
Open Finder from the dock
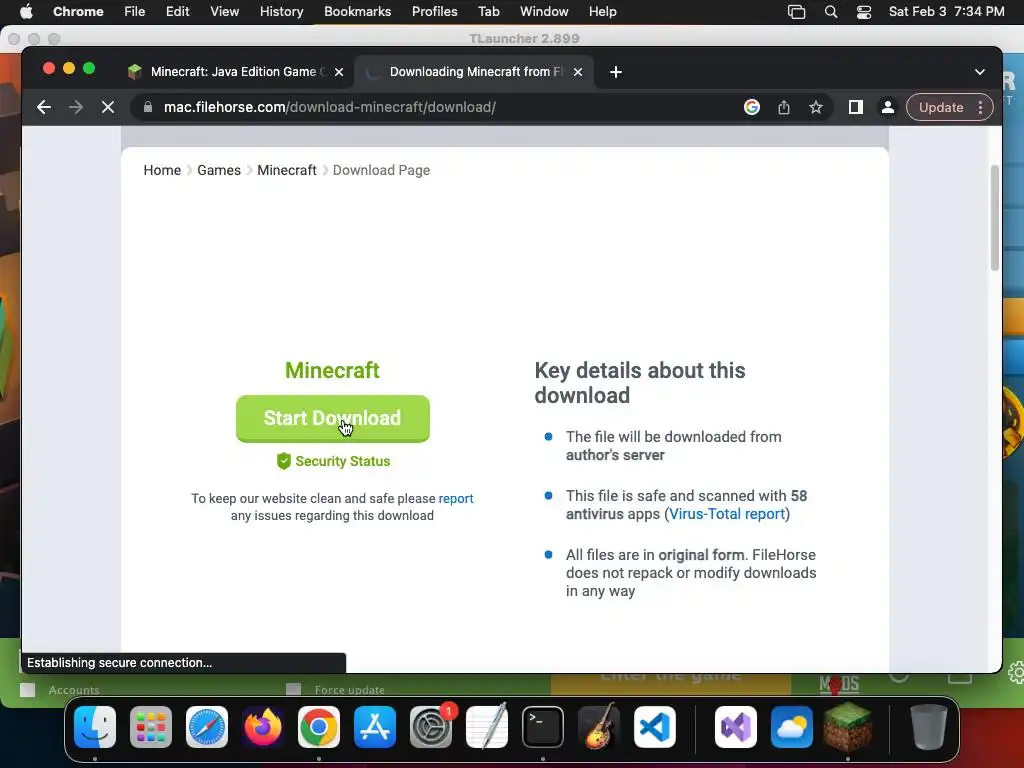tap(95, 726)
